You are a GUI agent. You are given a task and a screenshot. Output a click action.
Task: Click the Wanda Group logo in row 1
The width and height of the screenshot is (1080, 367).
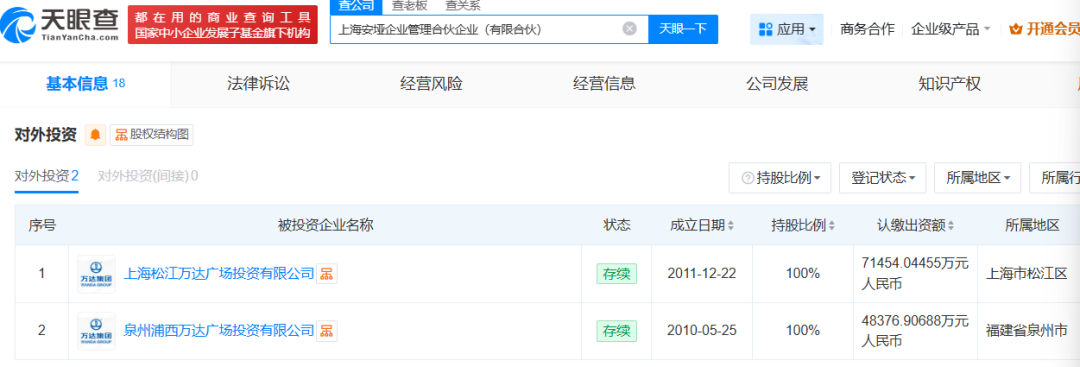[x=96, y=274]
